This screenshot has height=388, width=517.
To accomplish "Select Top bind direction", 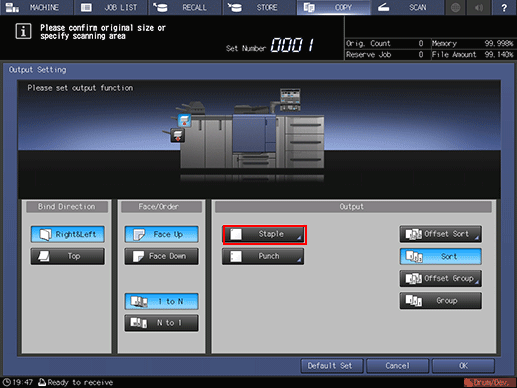I will point(68,256).
